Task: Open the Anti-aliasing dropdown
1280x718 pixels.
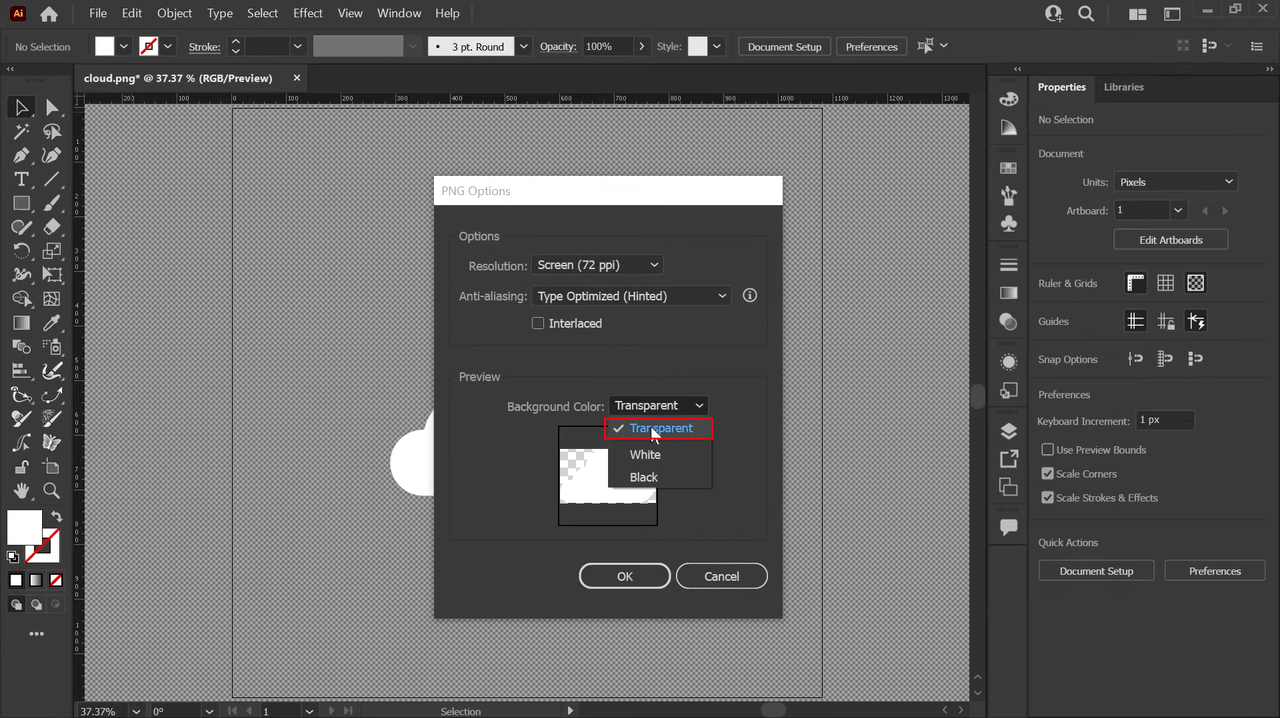Action: click(x=631, y=296)
